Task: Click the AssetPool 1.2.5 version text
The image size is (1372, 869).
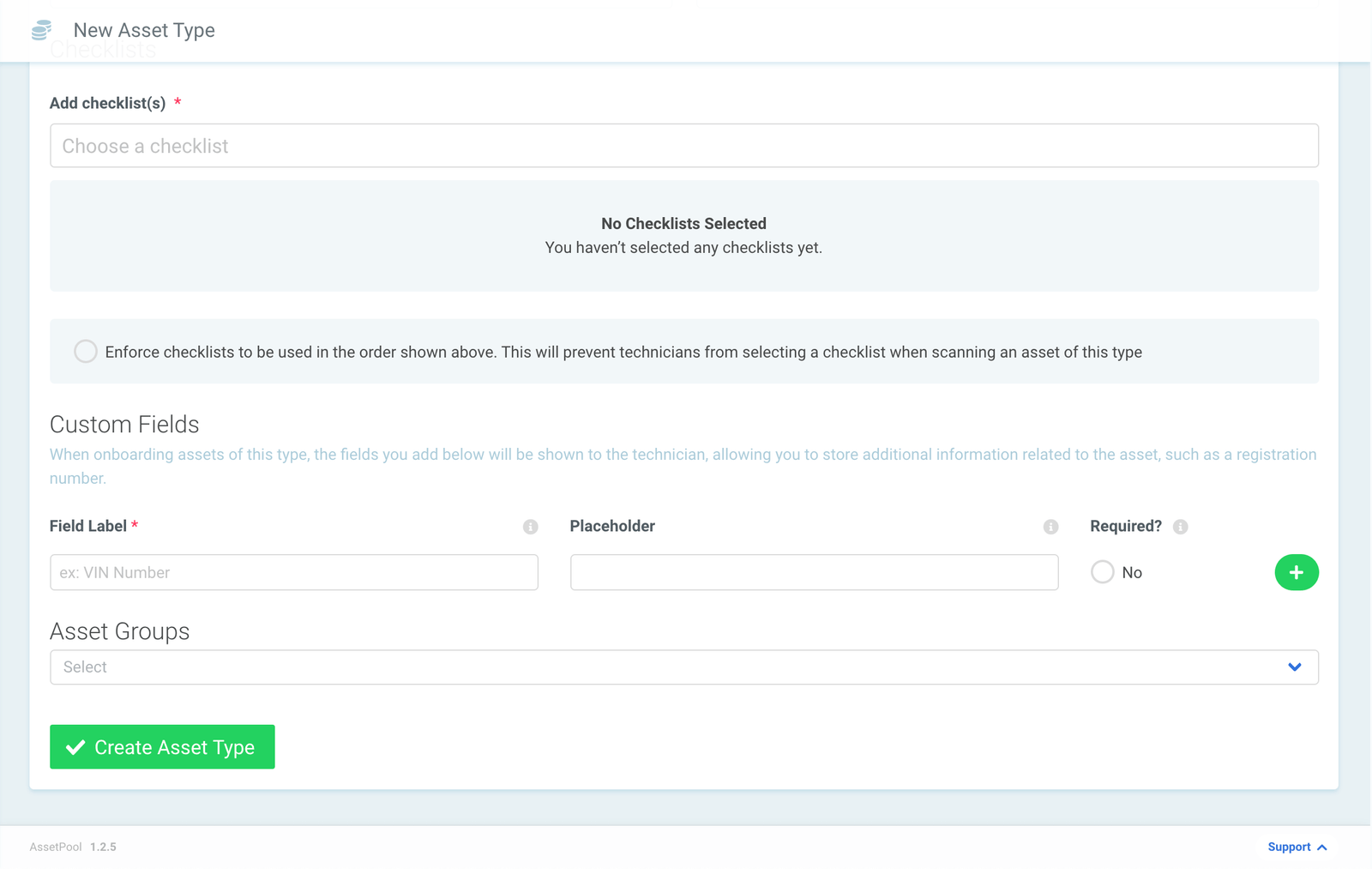Action: coord(73,848)
